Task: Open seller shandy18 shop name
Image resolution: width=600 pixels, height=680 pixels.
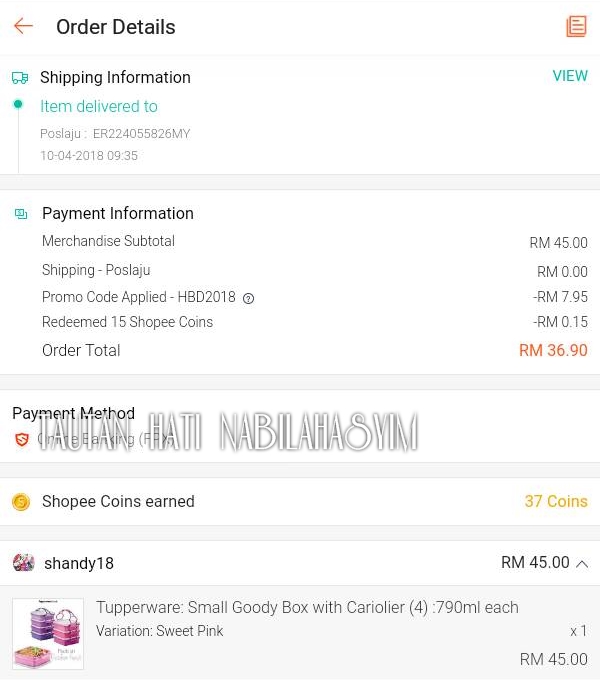Action: pos(79,563)
